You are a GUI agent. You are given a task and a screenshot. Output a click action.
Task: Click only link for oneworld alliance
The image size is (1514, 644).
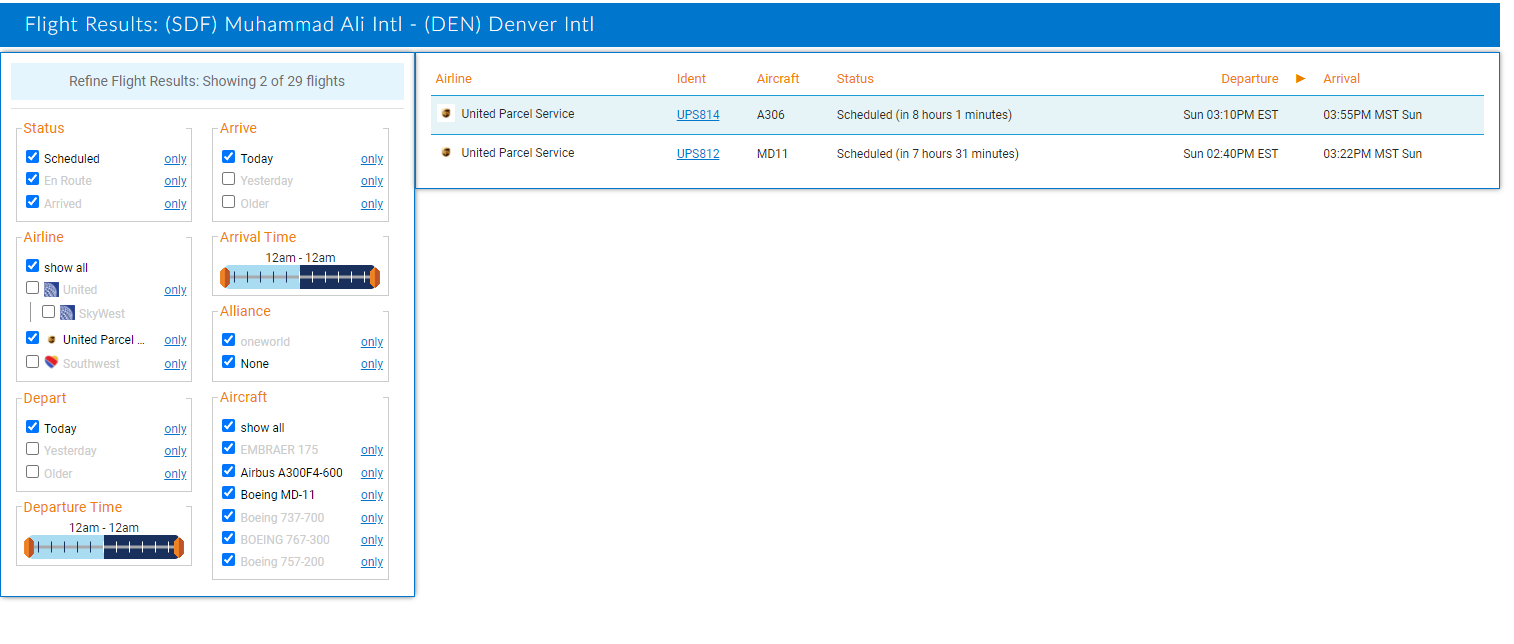(372, 342)
